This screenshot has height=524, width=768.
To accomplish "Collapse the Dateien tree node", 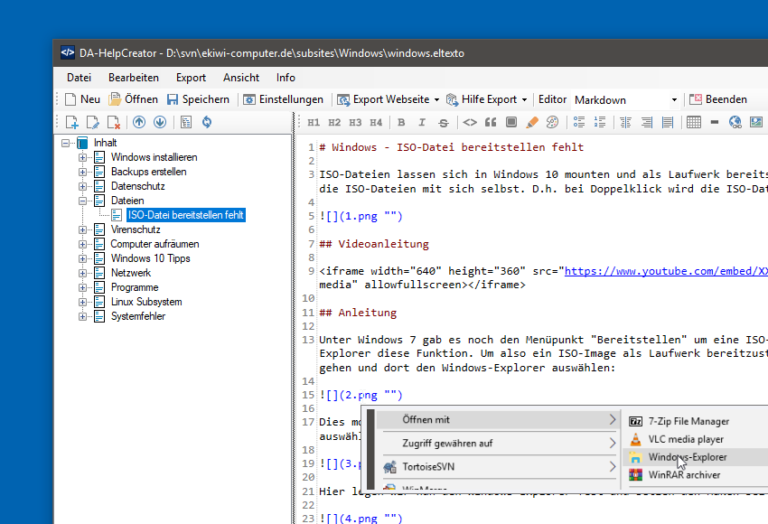I will [x=83, y=201].
